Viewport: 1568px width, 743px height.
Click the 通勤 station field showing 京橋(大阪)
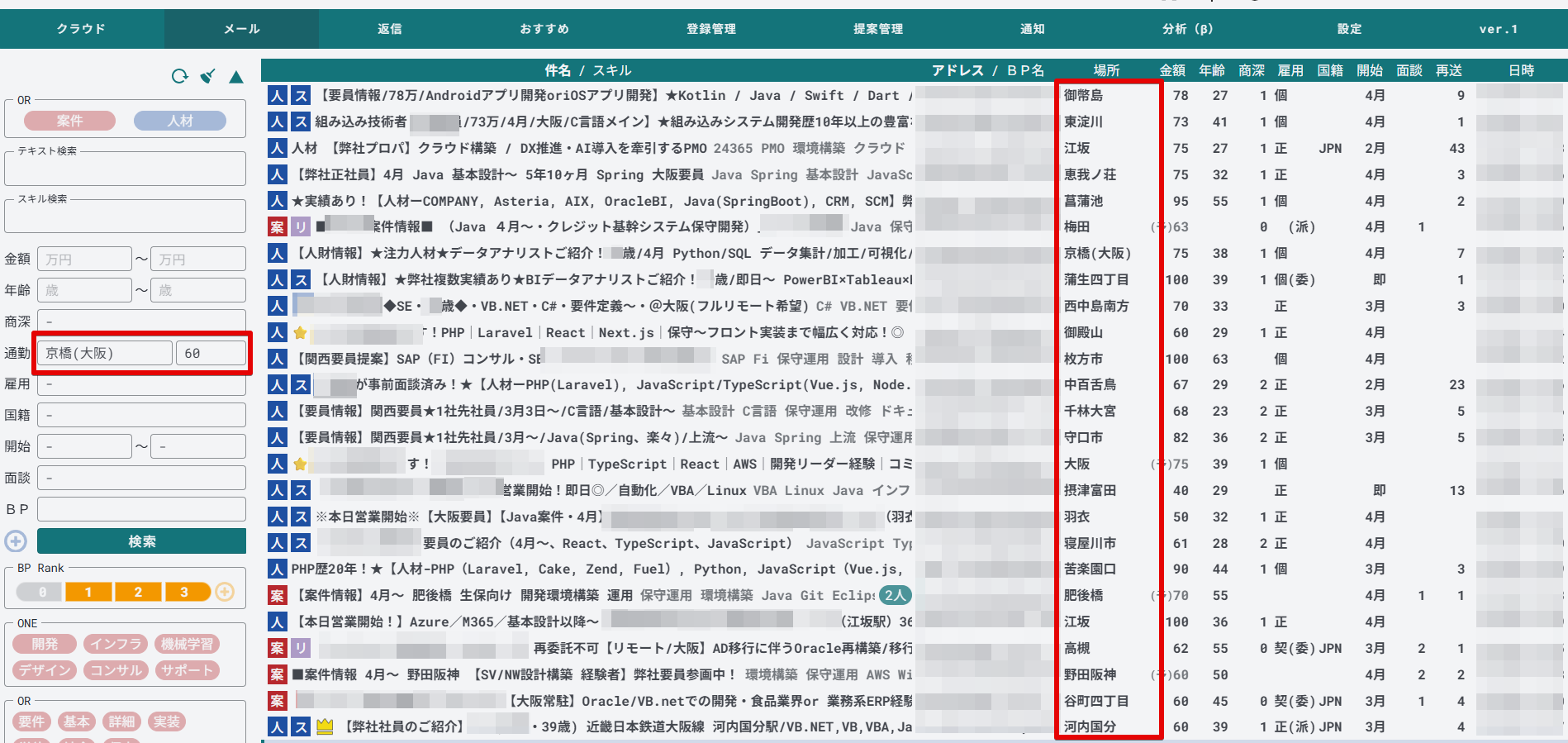[x=104, y=353]
